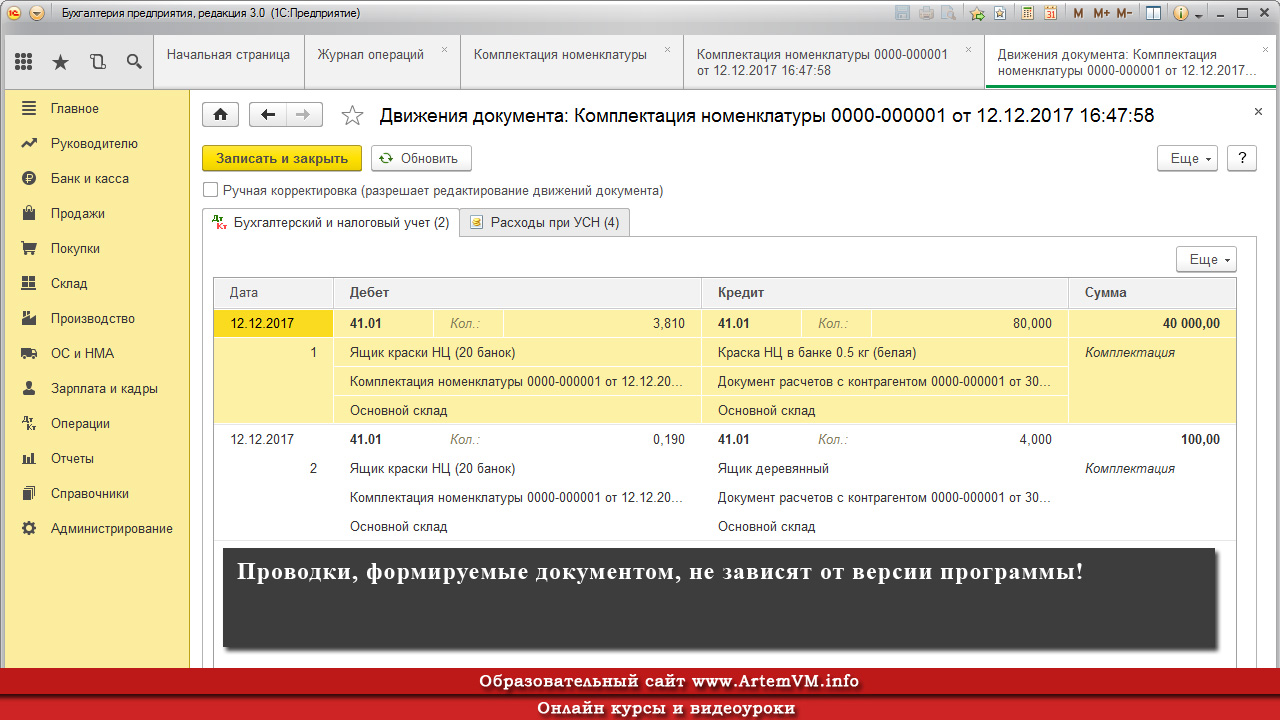Click the Обновить button

point(421,158)
